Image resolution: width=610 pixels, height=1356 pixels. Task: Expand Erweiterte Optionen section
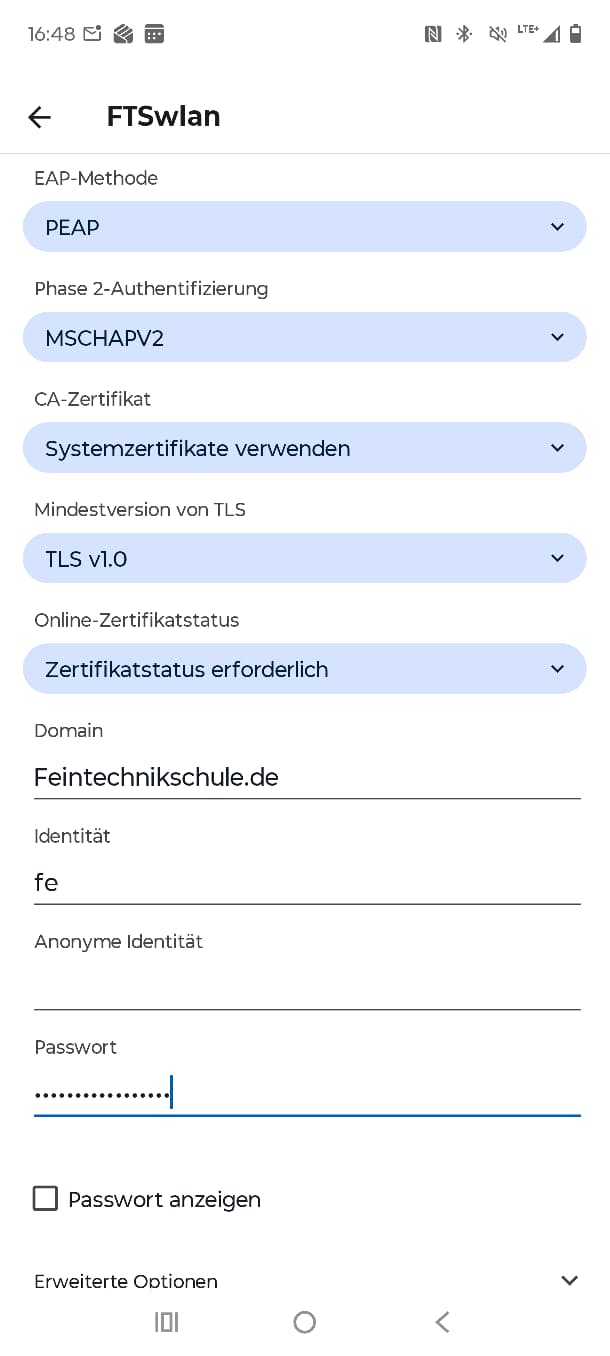tap(304, 1280)
